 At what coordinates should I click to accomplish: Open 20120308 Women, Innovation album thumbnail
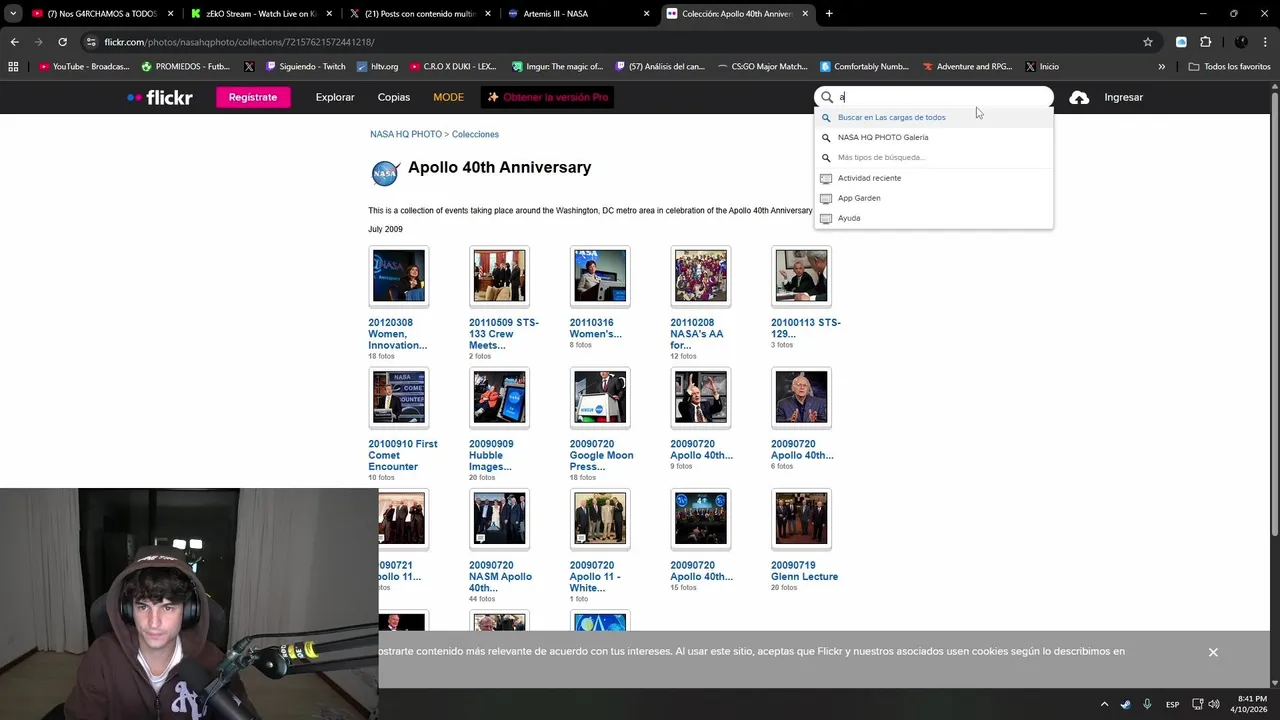[x=398, y=276]
